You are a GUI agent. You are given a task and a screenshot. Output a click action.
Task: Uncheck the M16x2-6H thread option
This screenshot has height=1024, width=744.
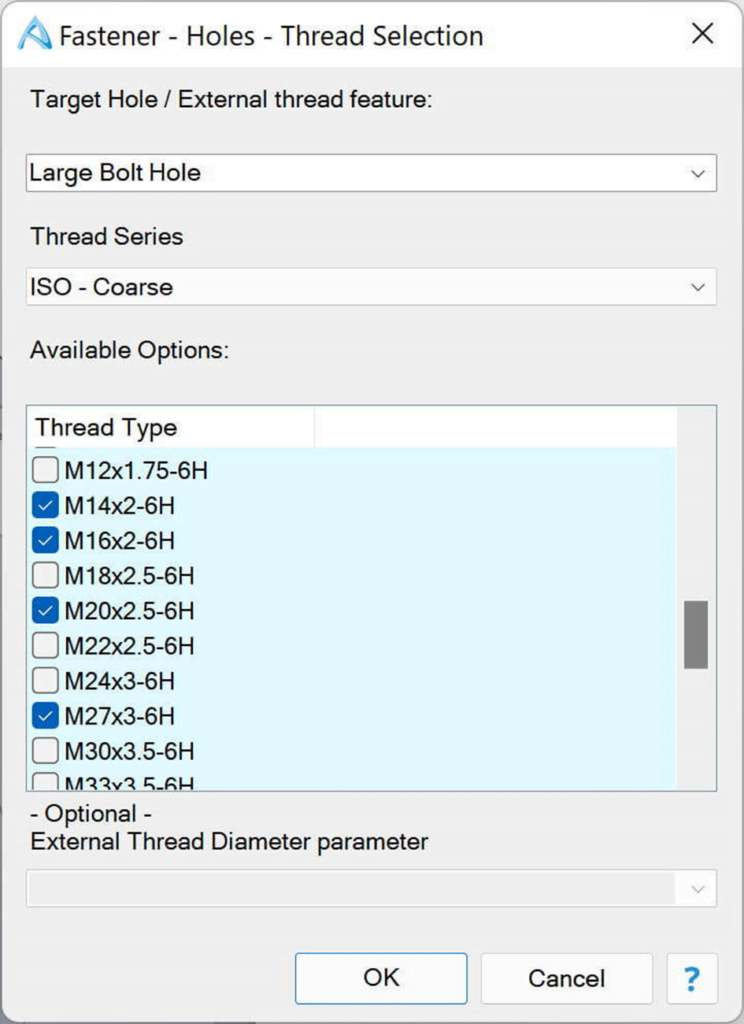click(46, 541)
